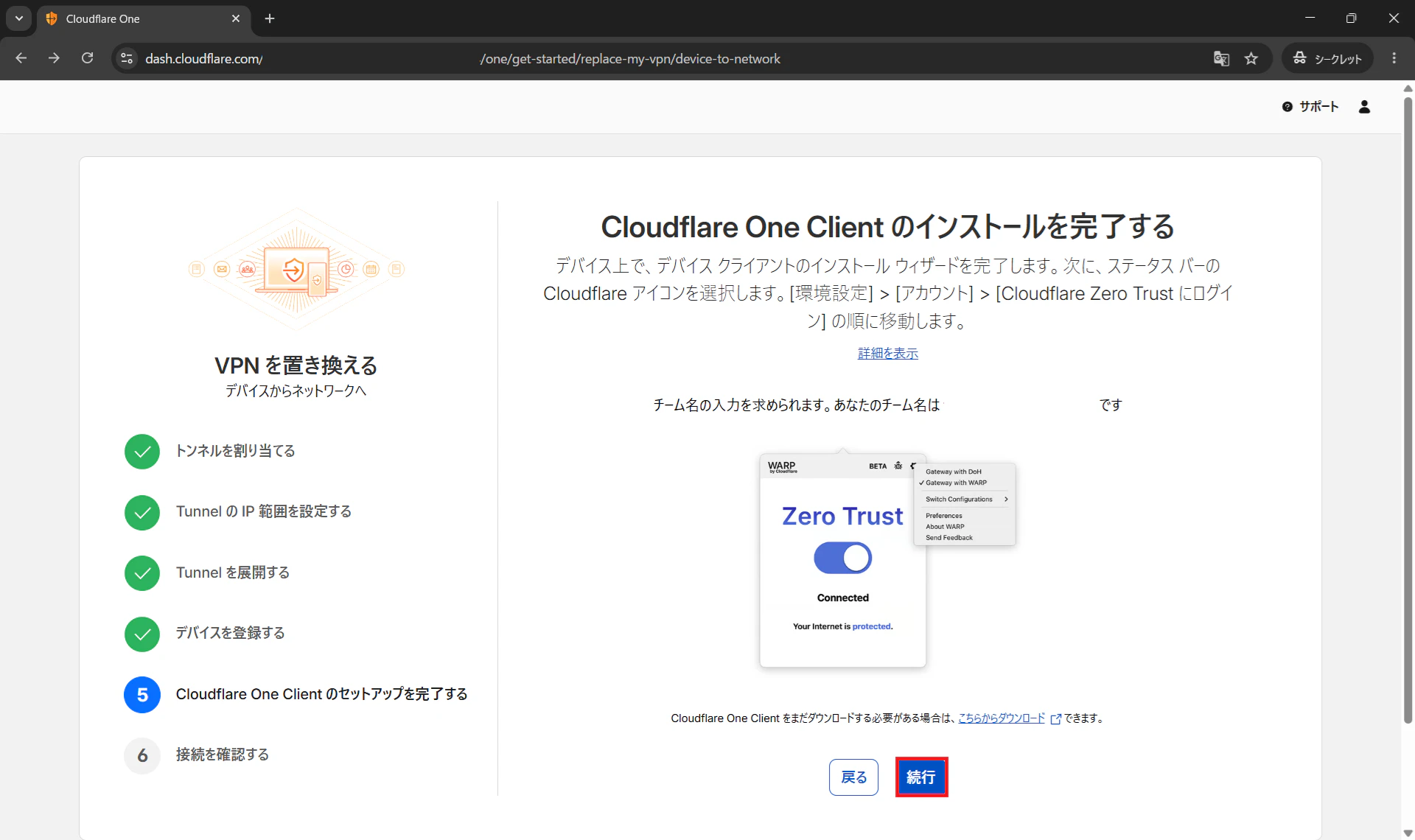The height and width of the screenshot is (840, 1415).
Task: Open the tab search dropdown
Action: (x=19, y=18)
